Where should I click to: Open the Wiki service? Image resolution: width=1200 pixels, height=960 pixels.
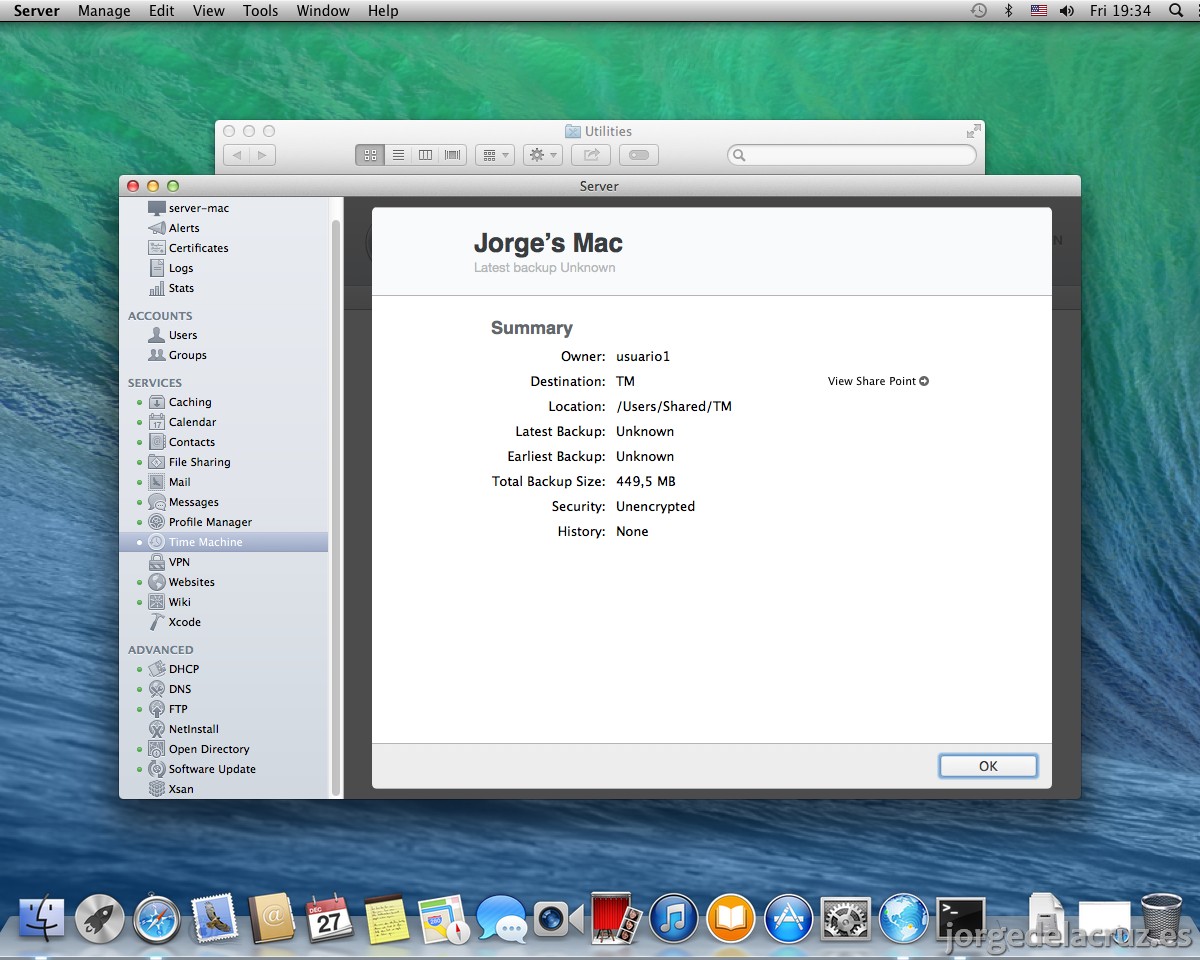(x=169, y=602)
